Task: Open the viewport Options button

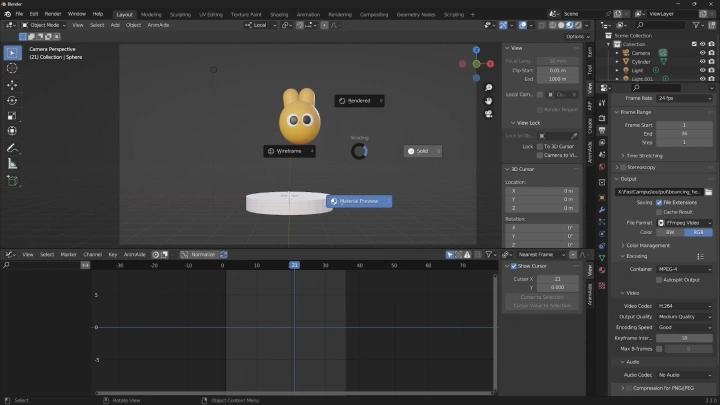Action: [577, 37]
